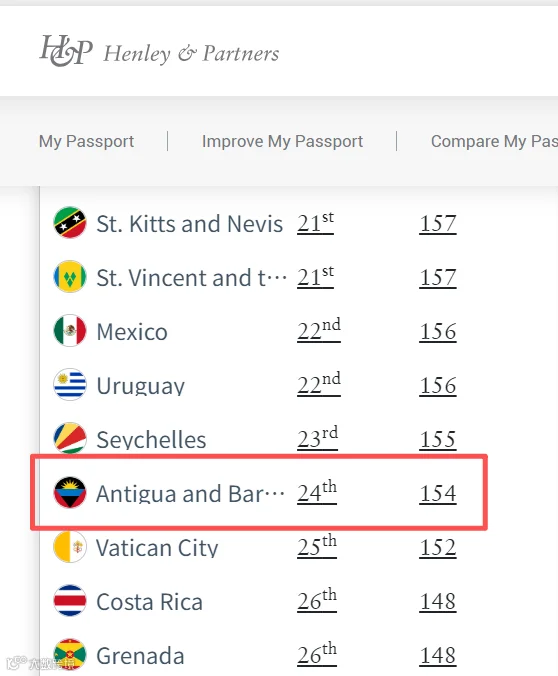Click the St. Vincent flag icon
This screenshot has height=676, width=558.
pyautogui.click(x=70, y=277)
